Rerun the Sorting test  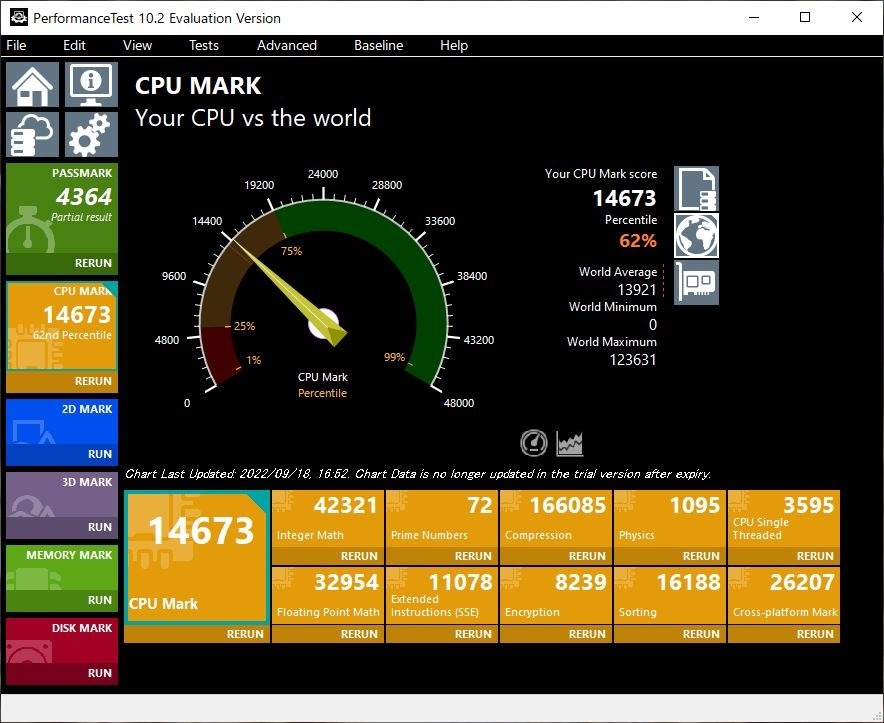670,634
